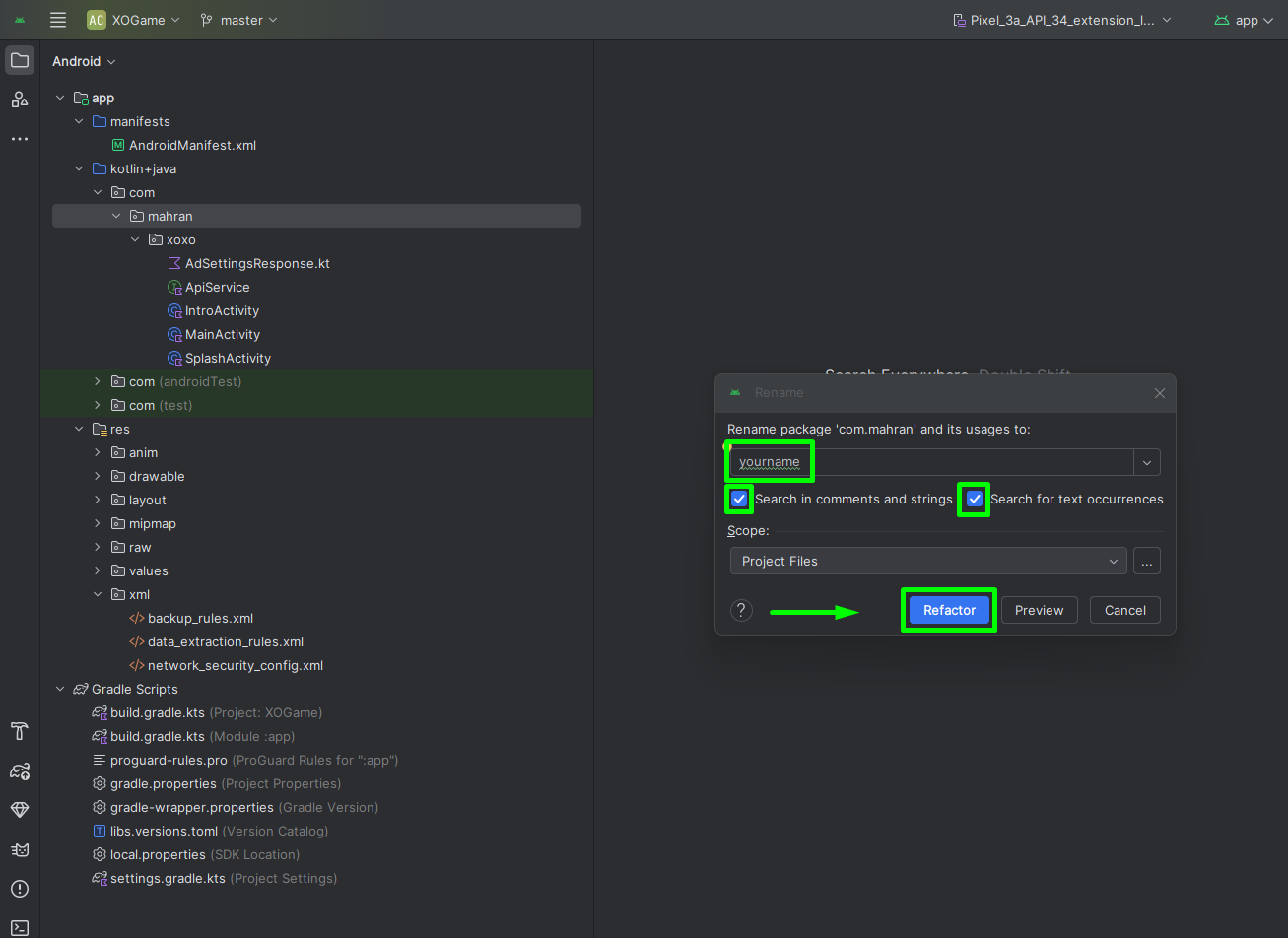
Task: Click the Preview button
Action: coord(1039,611)
